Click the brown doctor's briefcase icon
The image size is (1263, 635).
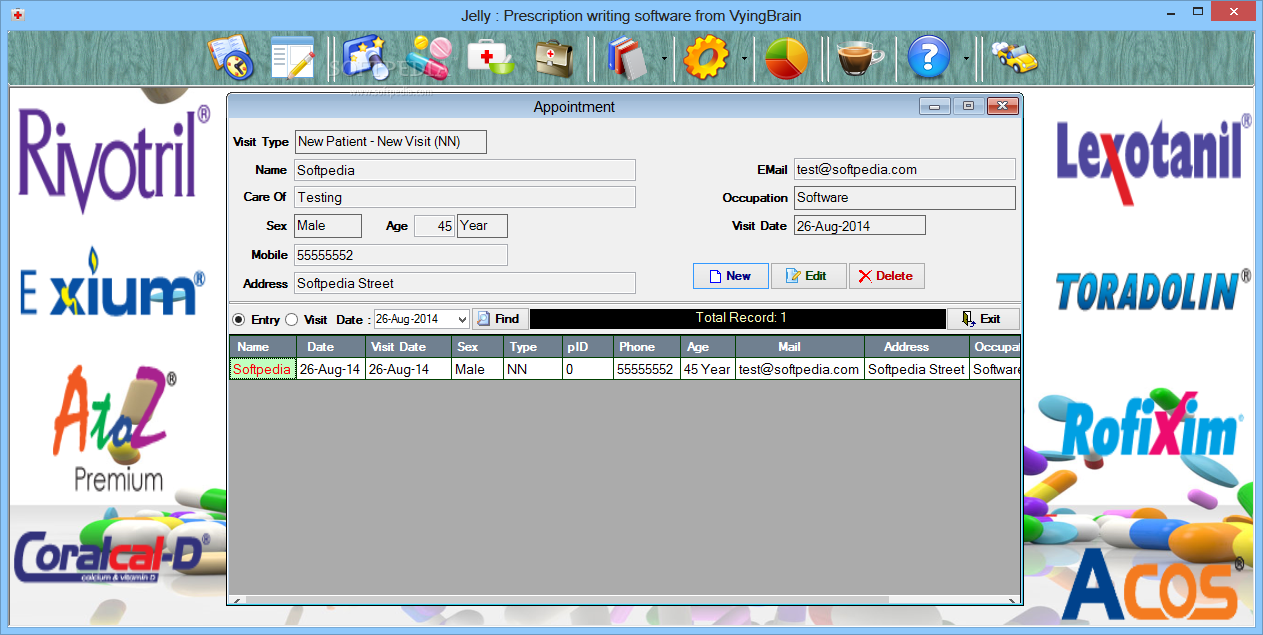coord(554,57)
